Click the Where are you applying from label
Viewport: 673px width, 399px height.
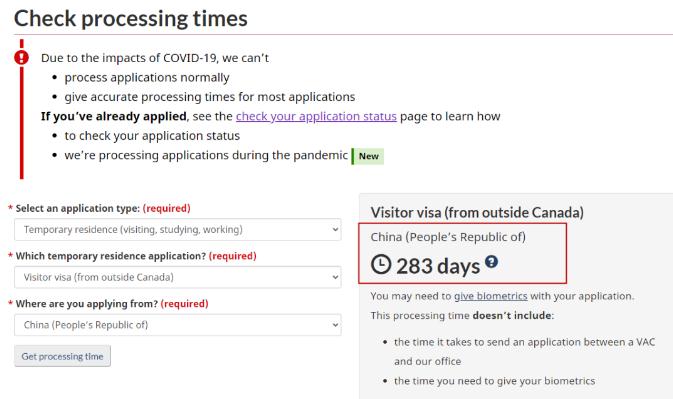point(87,304)
